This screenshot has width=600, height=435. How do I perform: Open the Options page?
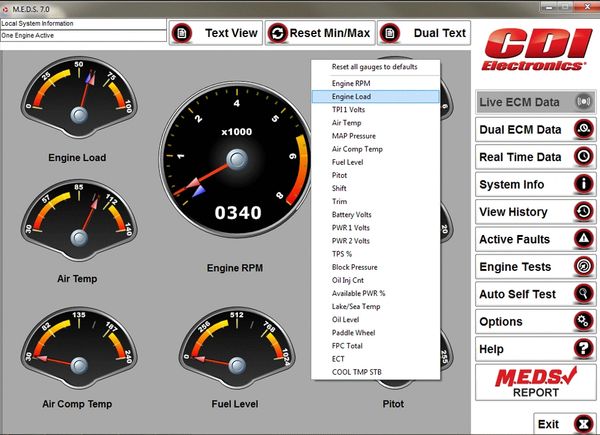(x=536, y=321)
